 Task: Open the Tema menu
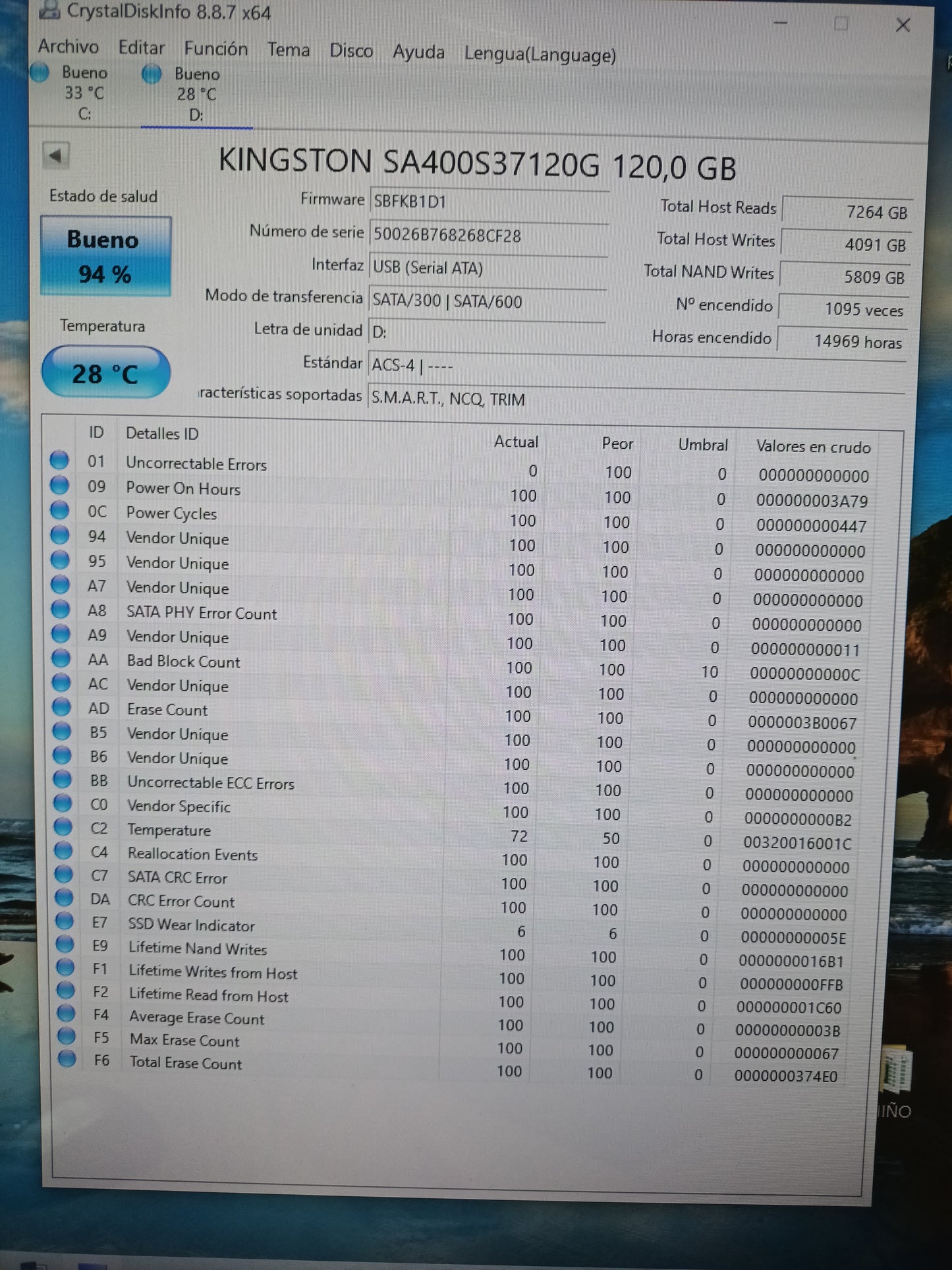pos(288,50)
